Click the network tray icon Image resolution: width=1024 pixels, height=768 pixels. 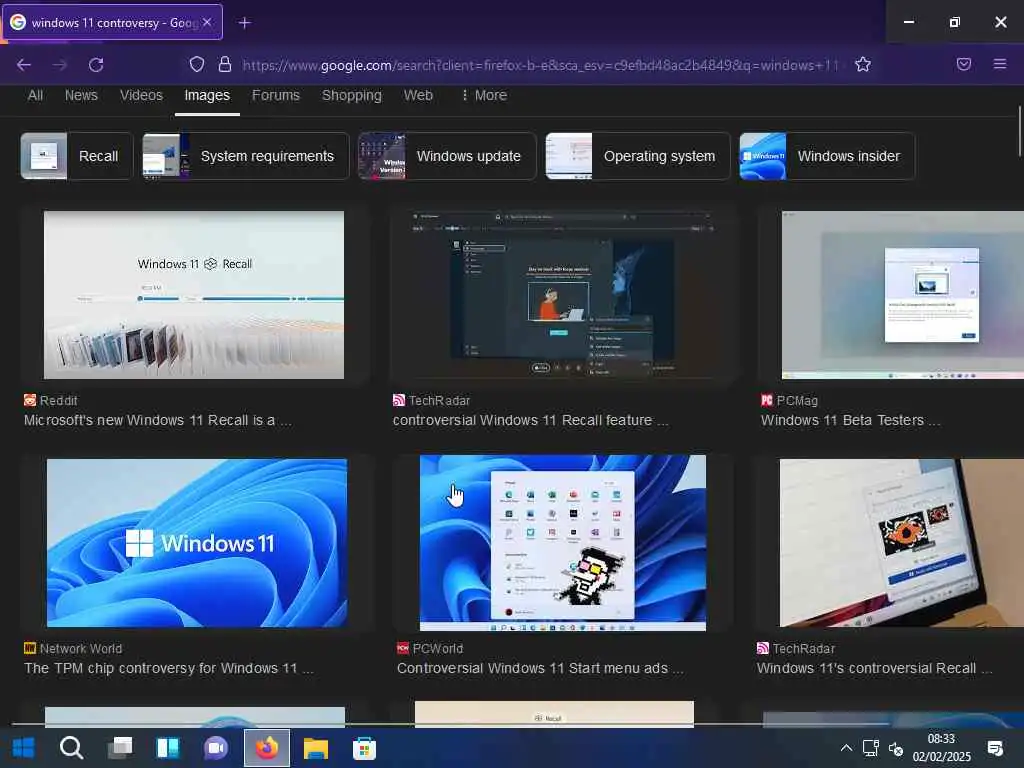(871, 748)
